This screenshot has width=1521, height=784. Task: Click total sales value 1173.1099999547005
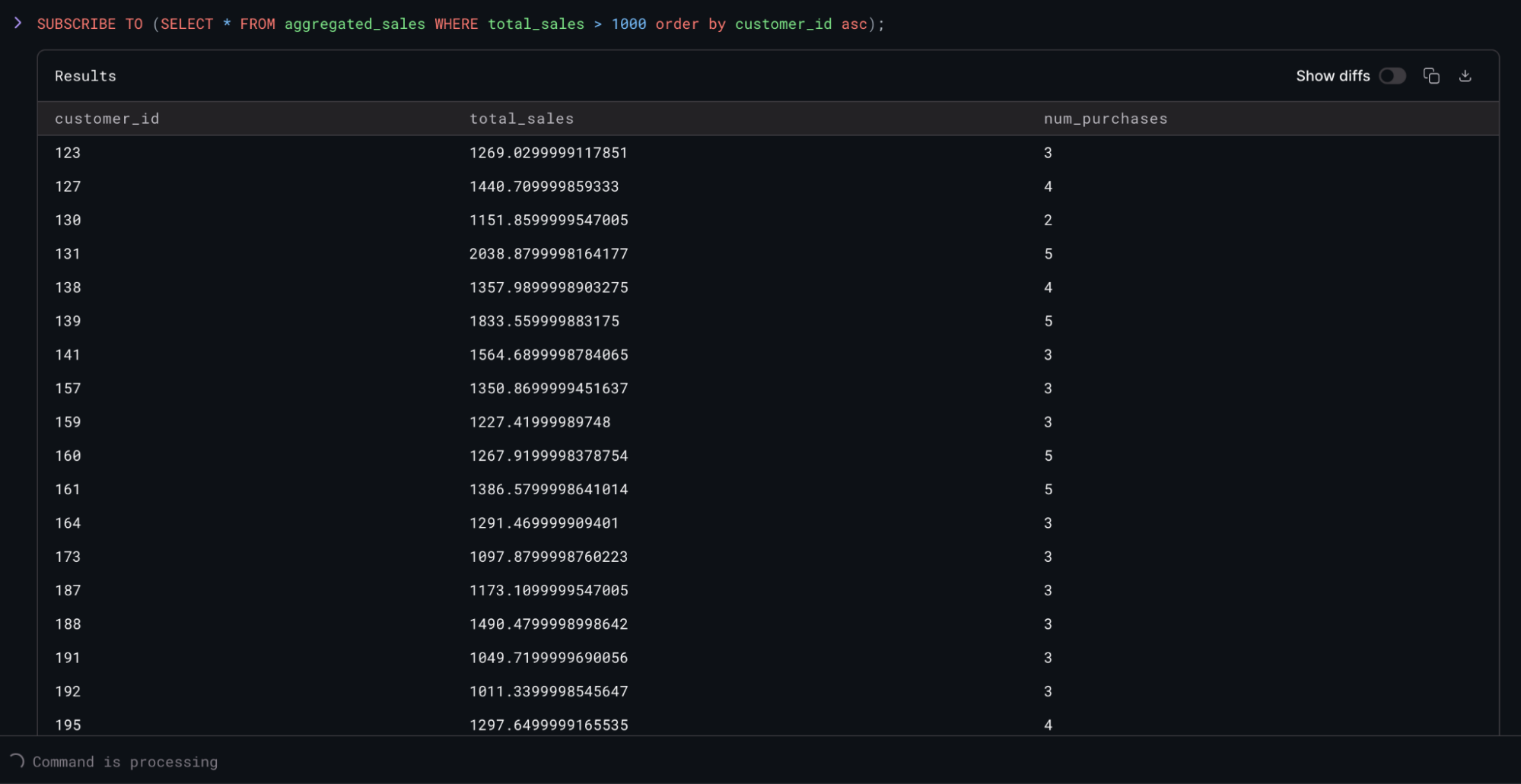(549, 590)
